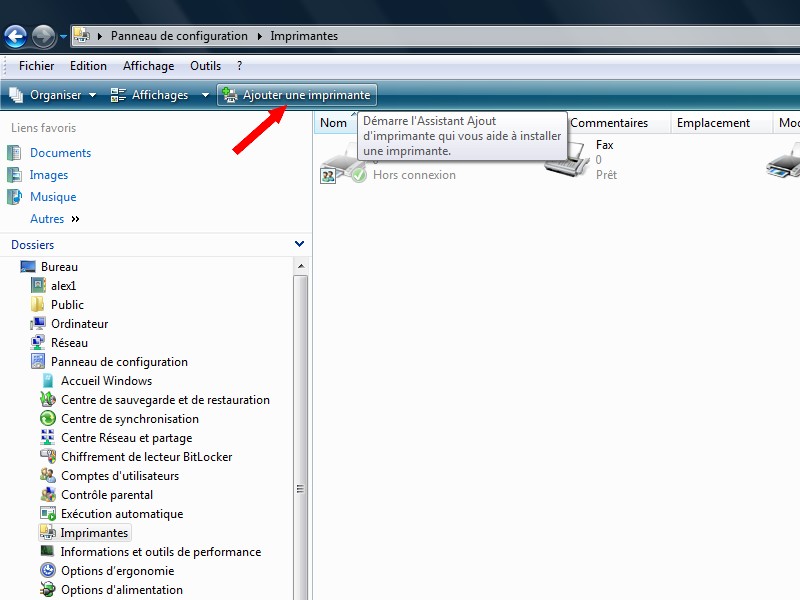This screenshot has width=800, height=600.
Task: Collapse the Dossiers panel chevron
Action: [x=299, y=244]
